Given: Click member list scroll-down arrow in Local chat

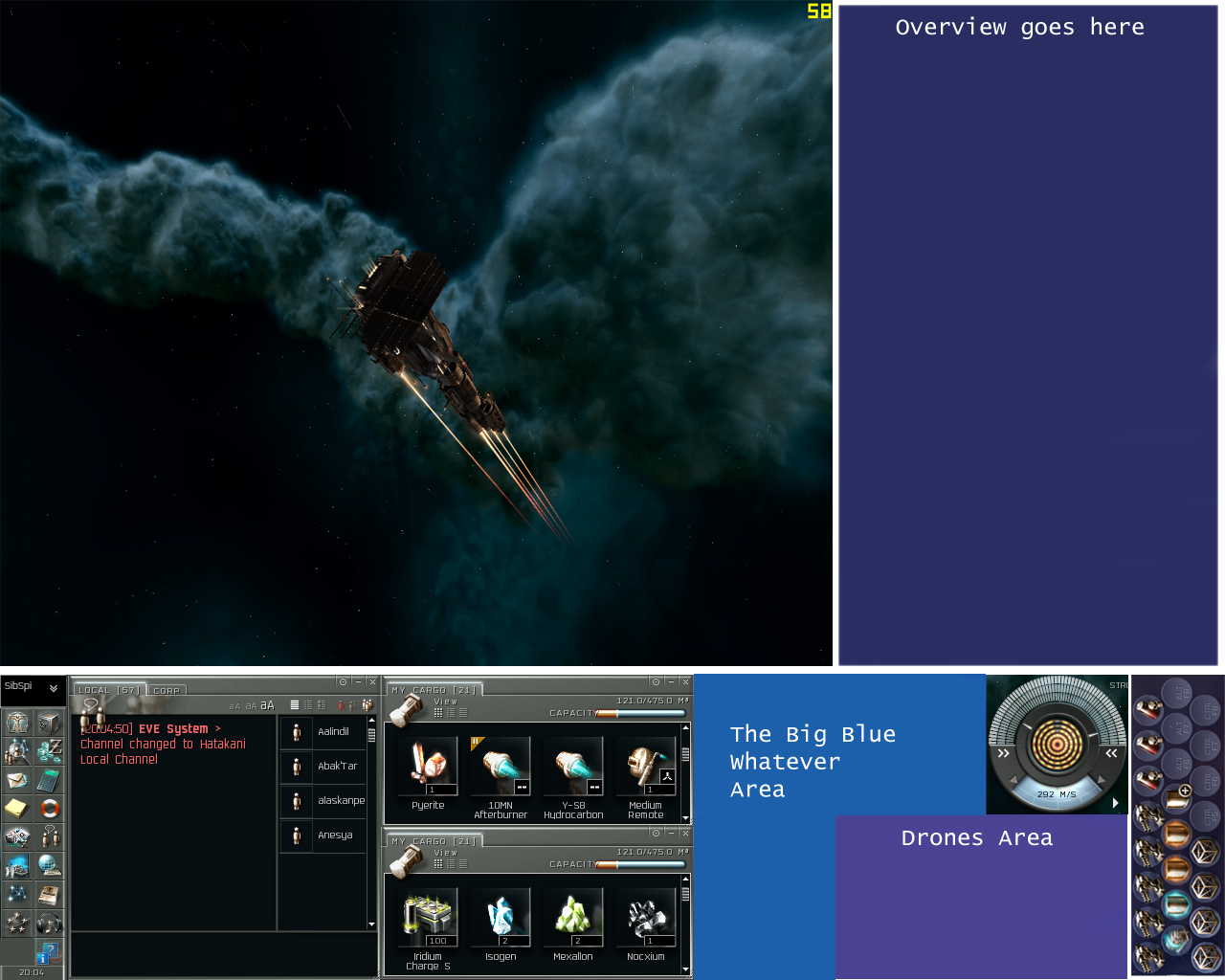Looking at the screenshot, I should pos(371,924).
